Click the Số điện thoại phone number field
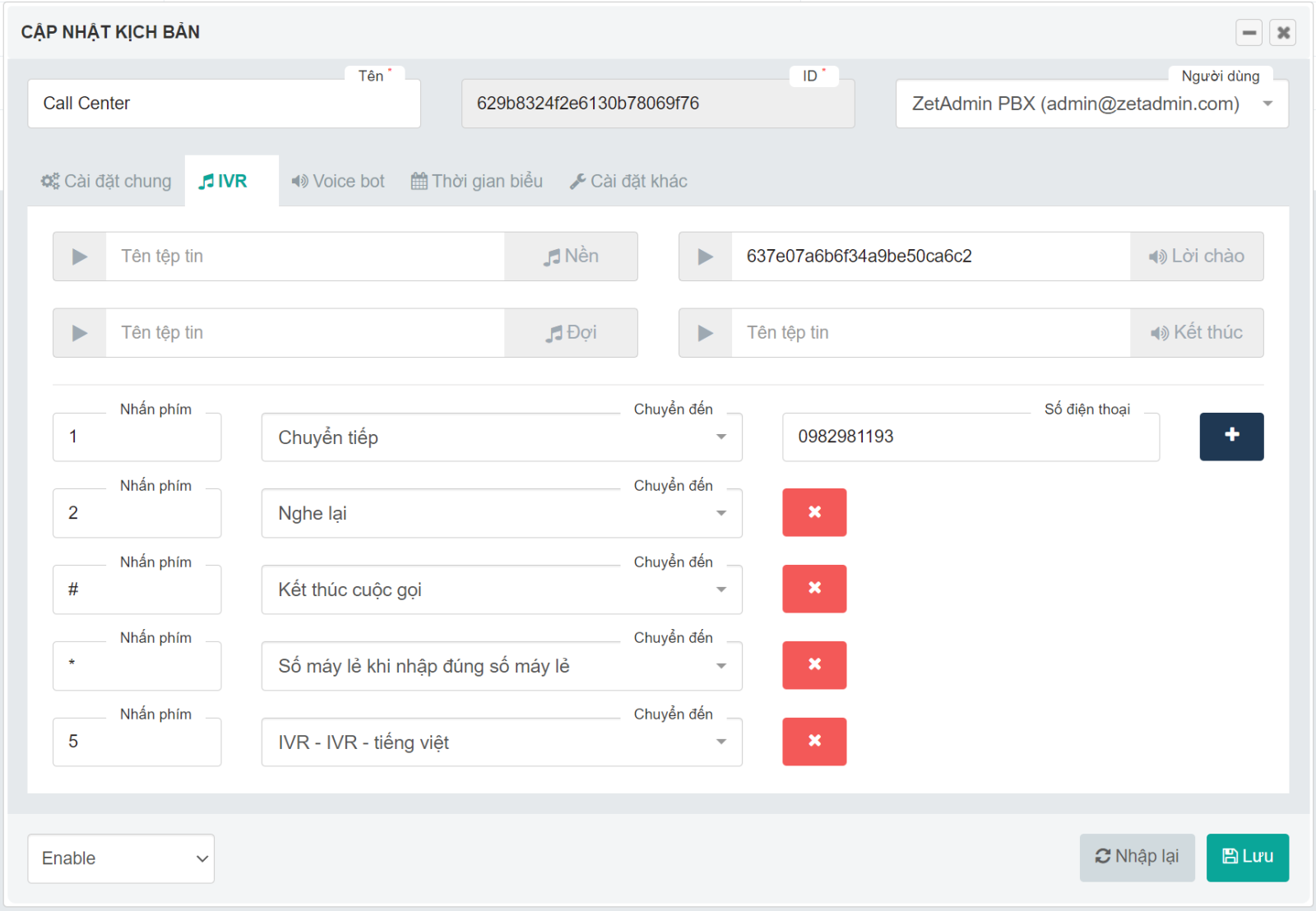The height and width of the screenshot is (911, 1316). (970, 437)
